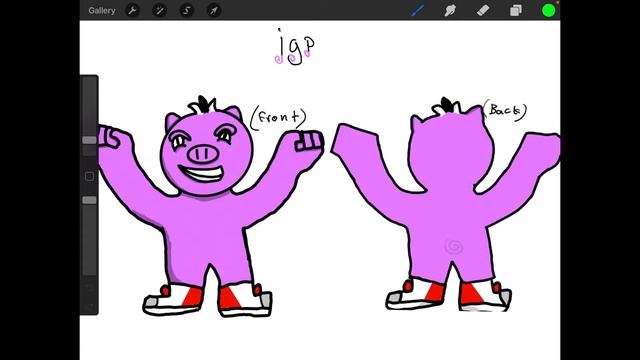Click the front pig's snout
This screenshot has height=360, width=640.
tap(203, 153)
